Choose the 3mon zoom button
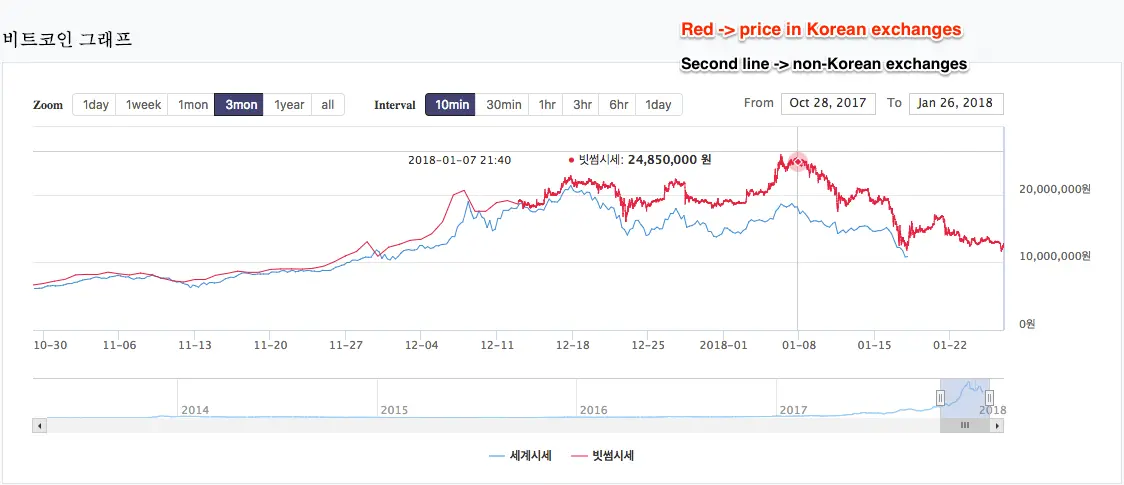The image size is (1124, 485). click(x=239, y=105)
